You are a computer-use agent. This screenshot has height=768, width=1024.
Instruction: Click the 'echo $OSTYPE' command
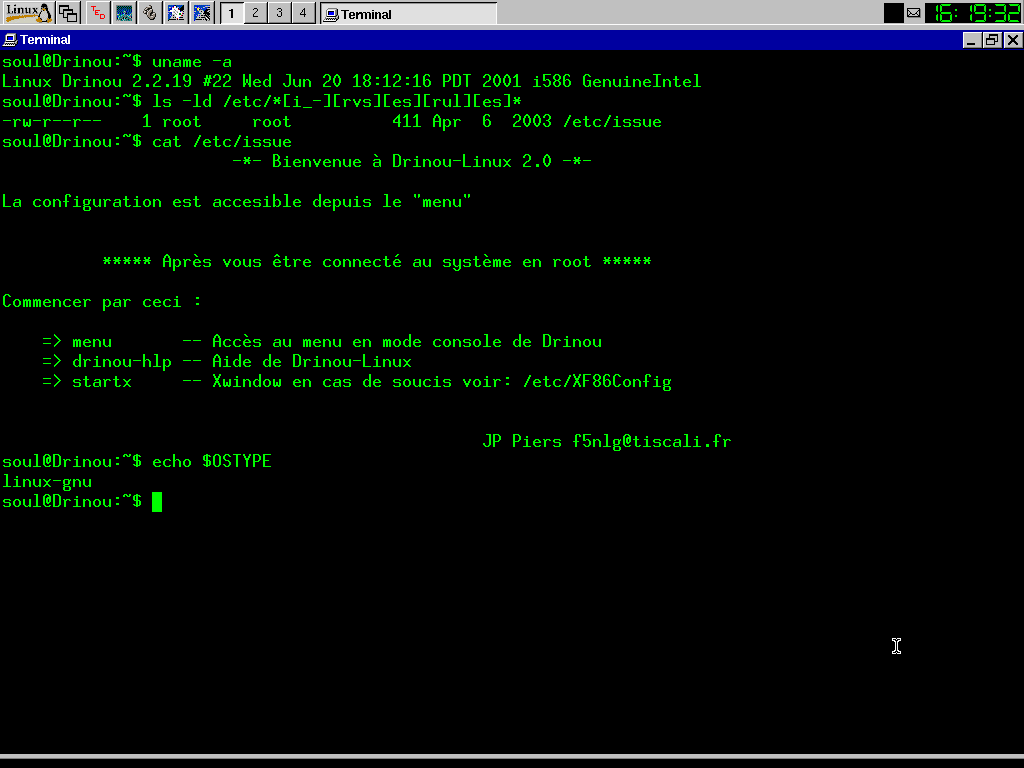click(x=212, y=462)
